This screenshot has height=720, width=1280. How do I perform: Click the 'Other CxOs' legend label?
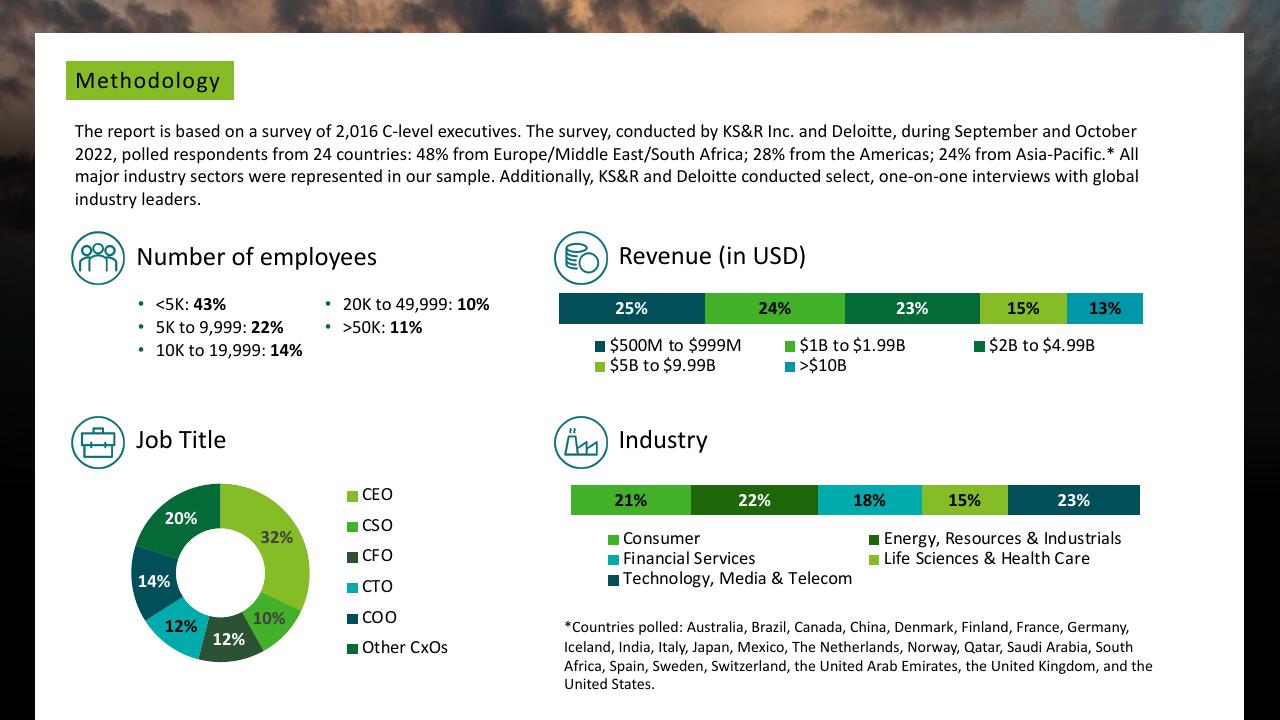[x=405, y=648]
